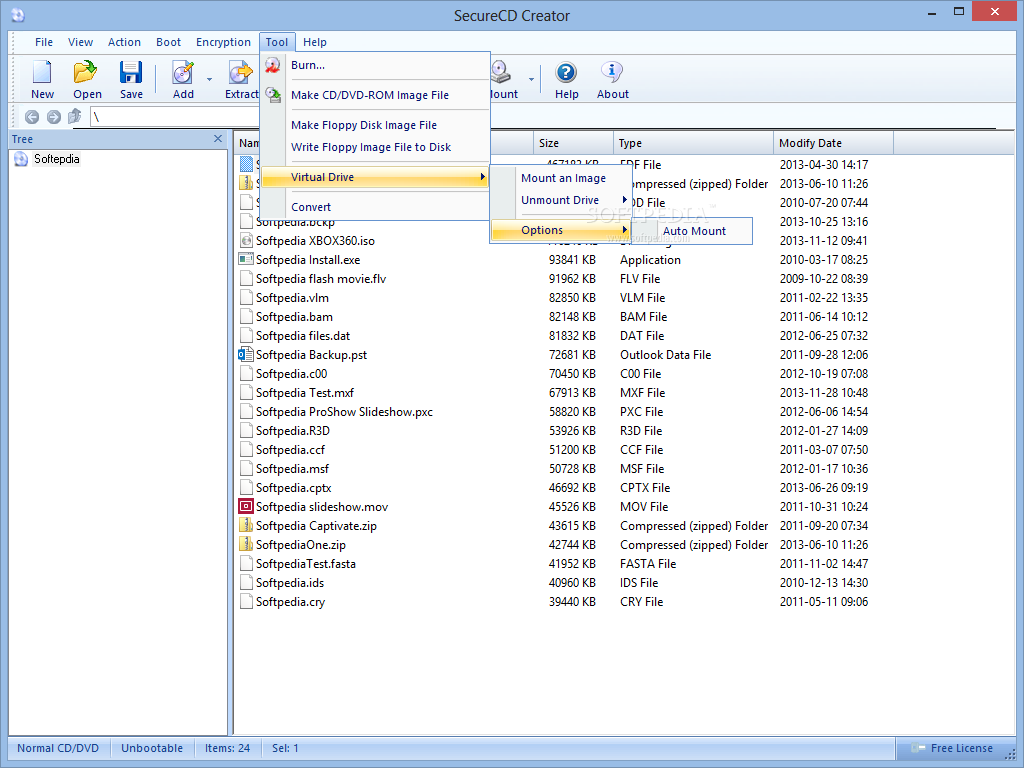Click the Softpedia Backup.pst Outlook icon

point(246,355)
